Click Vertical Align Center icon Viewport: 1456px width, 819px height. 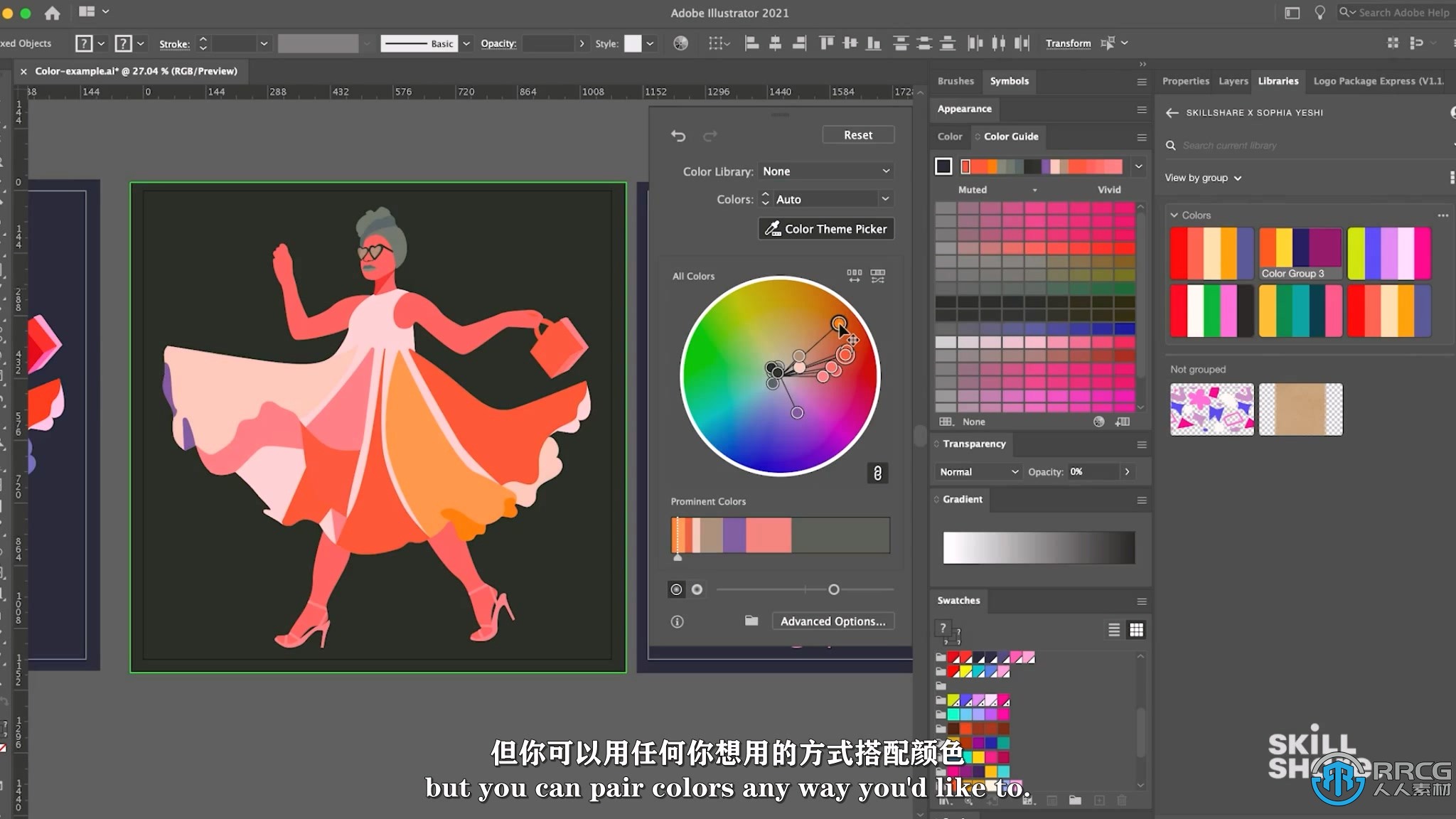click(x=850, y=43)
